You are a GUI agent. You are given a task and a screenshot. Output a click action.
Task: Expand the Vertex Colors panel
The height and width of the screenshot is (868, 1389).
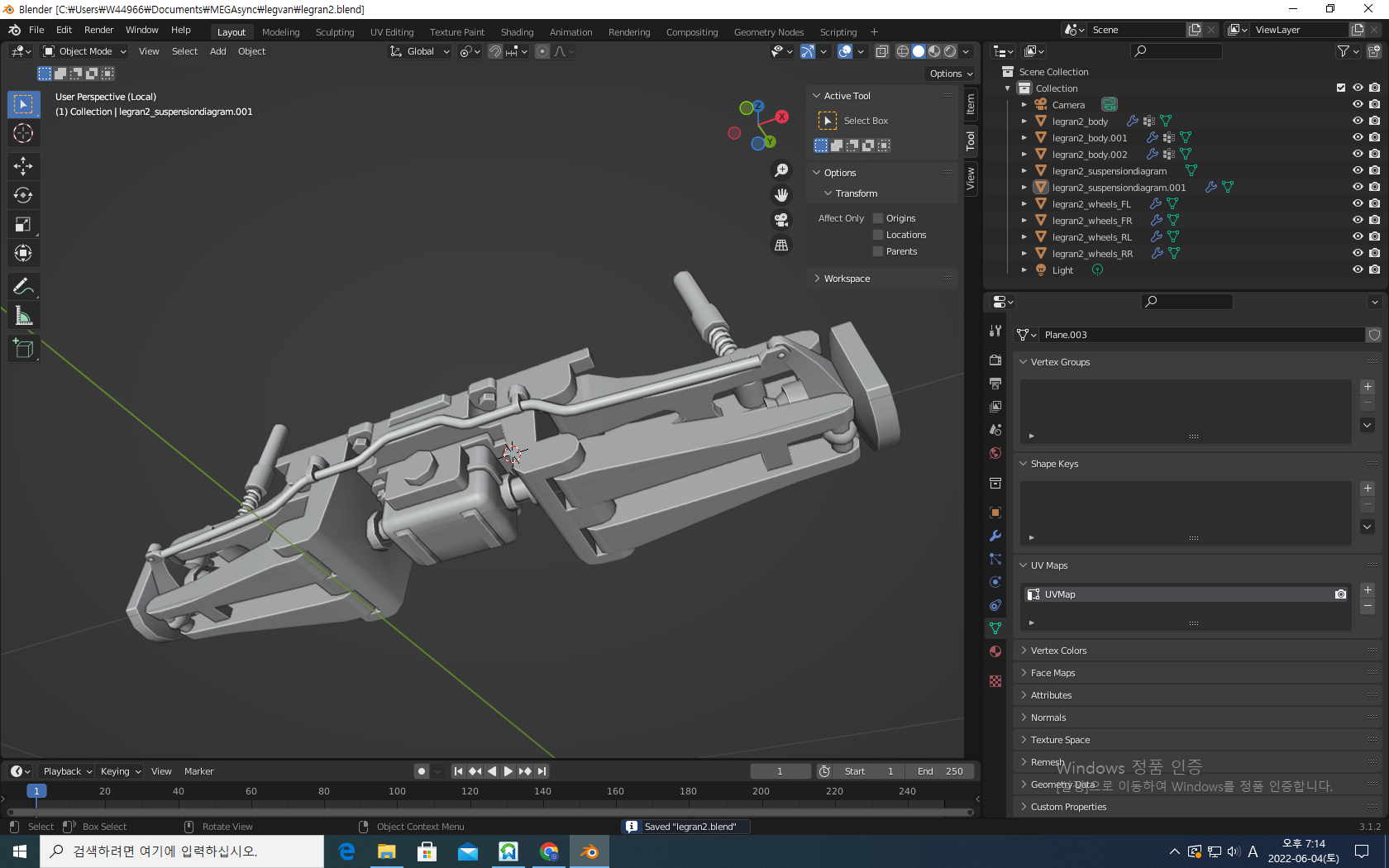tap(1058, 651)
